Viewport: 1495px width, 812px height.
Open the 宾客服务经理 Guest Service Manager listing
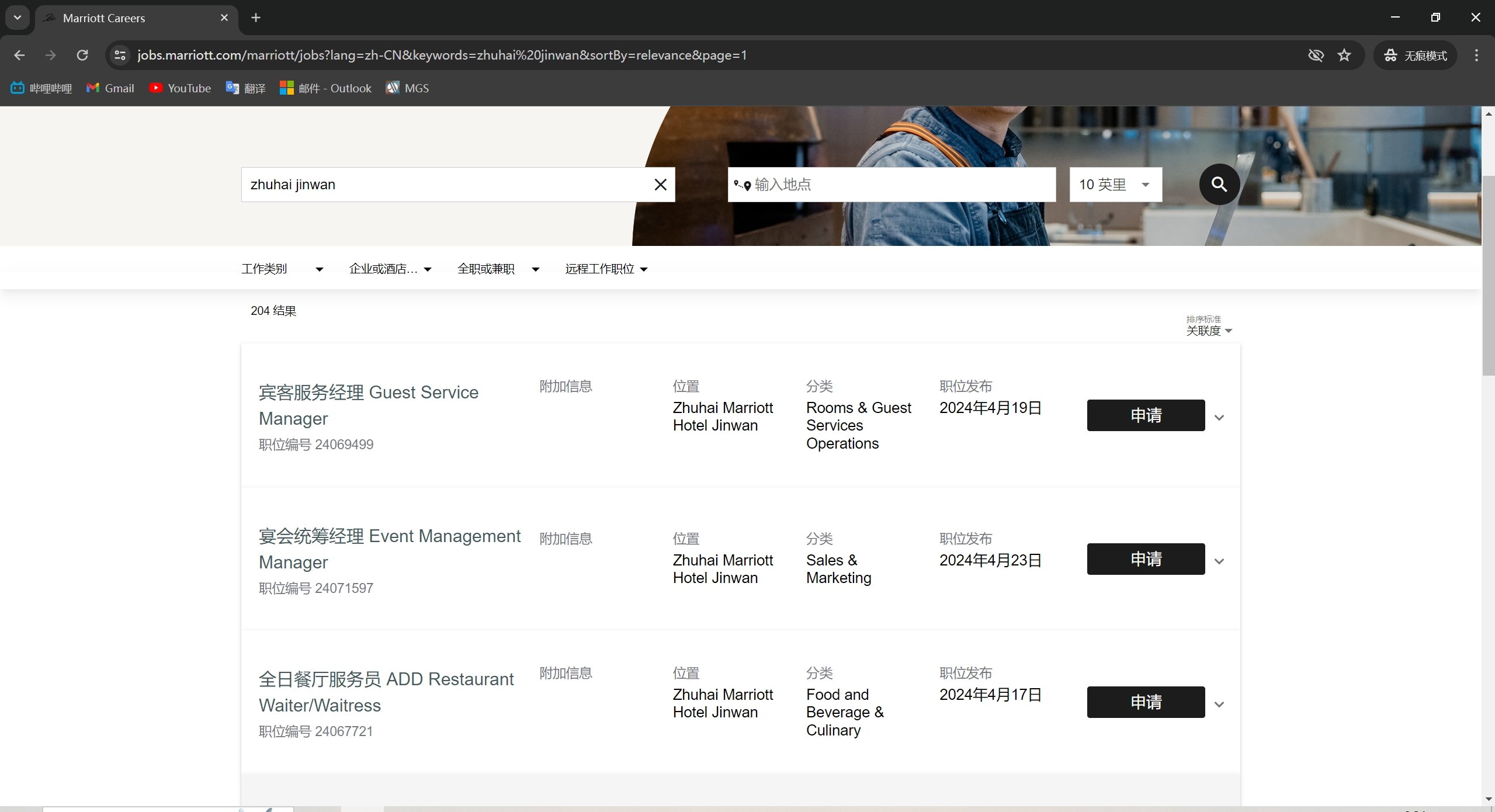point(369,405)
